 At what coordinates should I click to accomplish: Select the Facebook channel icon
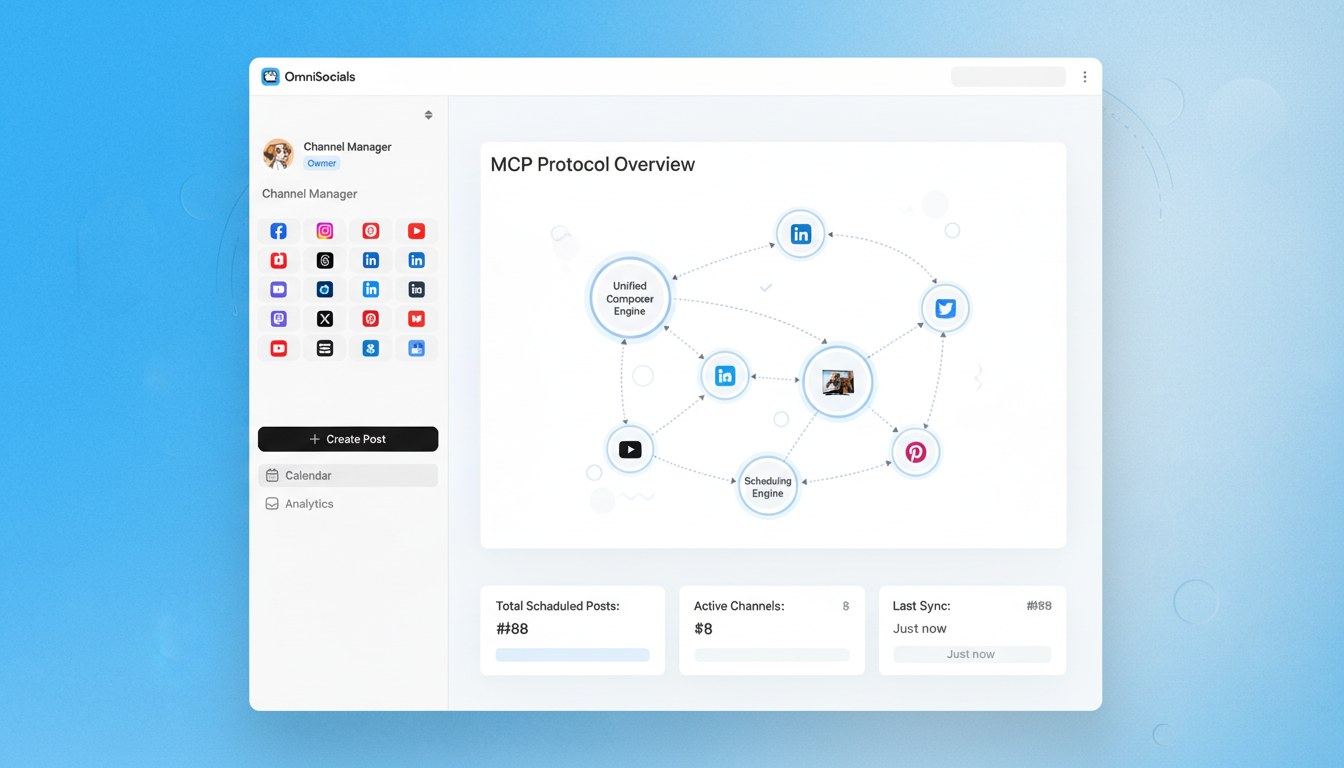point(278,231)
